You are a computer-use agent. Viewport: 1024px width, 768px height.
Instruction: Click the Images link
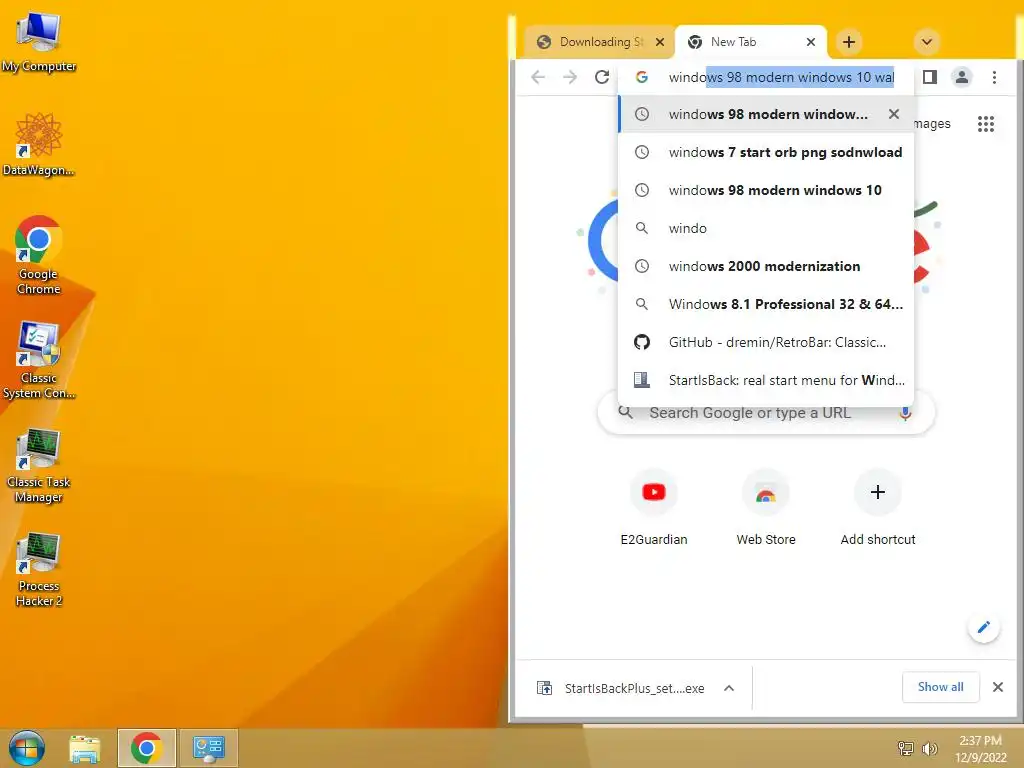click(x=933, y=124)
